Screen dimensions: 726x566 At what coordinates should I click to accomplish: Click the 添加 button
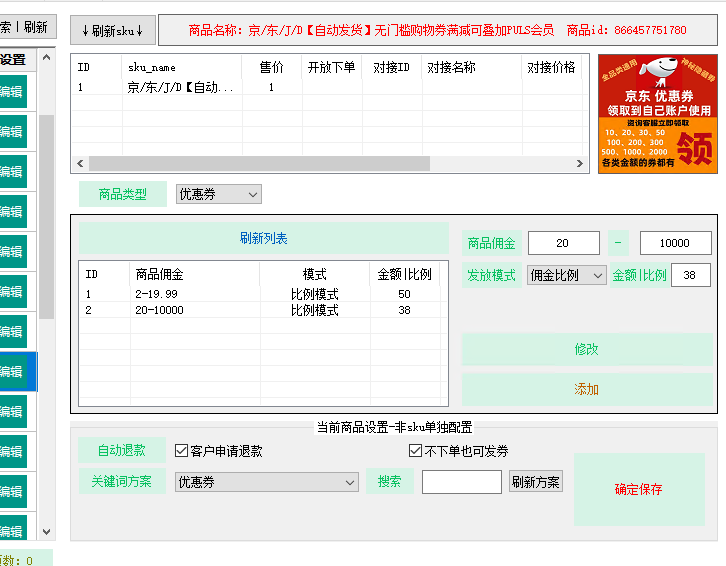[x=587, y=389]
